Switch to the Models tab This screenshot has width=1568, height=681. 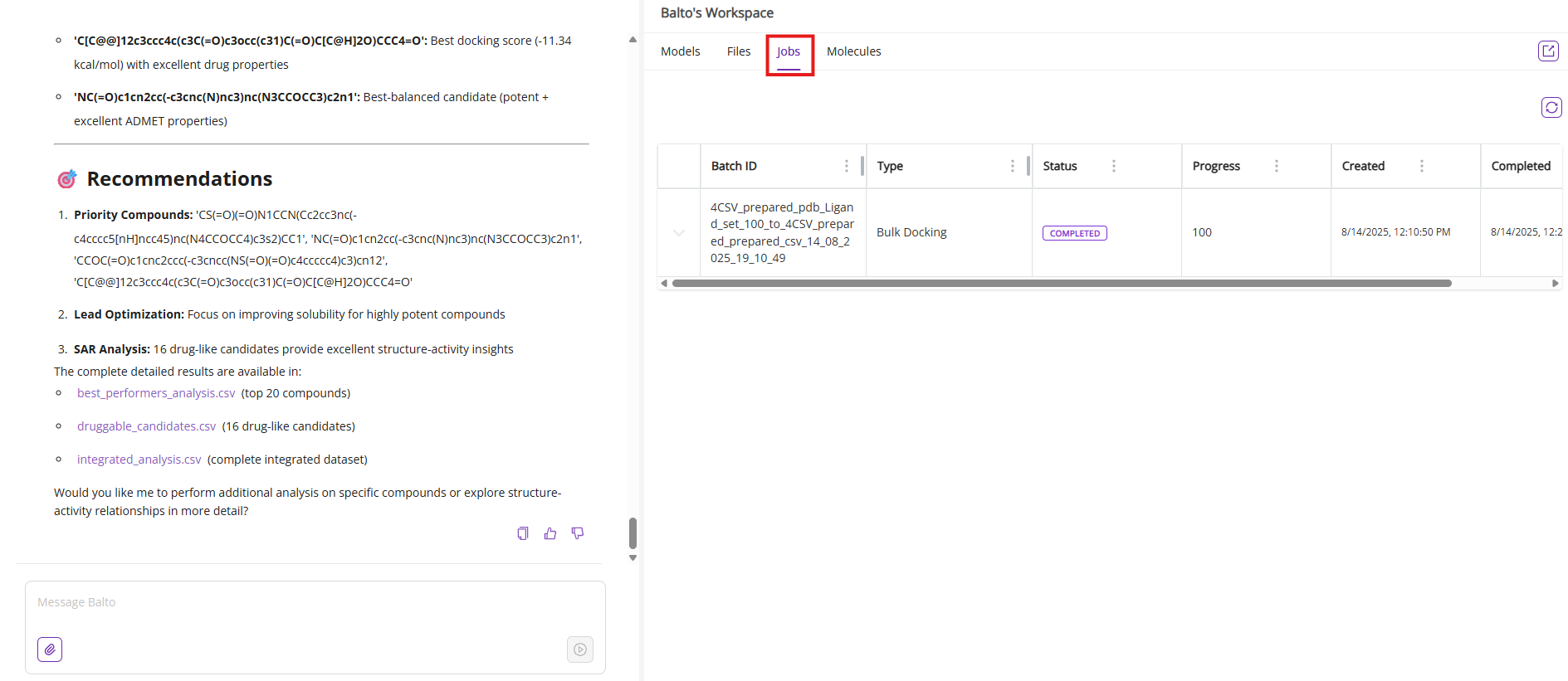tap(680, 51)
